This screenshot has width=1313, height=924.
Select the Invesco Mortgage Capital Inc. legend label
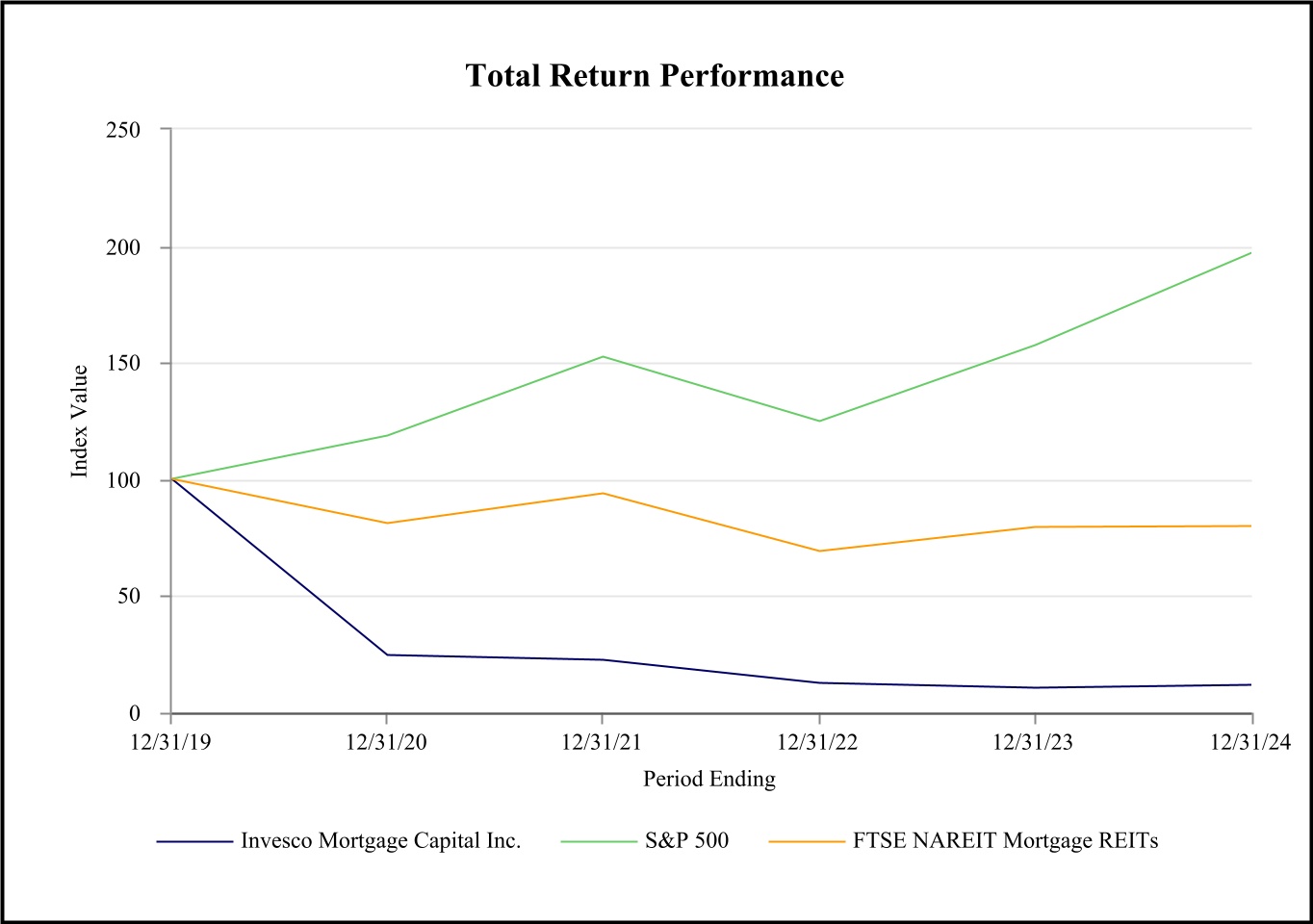(380, 841)
